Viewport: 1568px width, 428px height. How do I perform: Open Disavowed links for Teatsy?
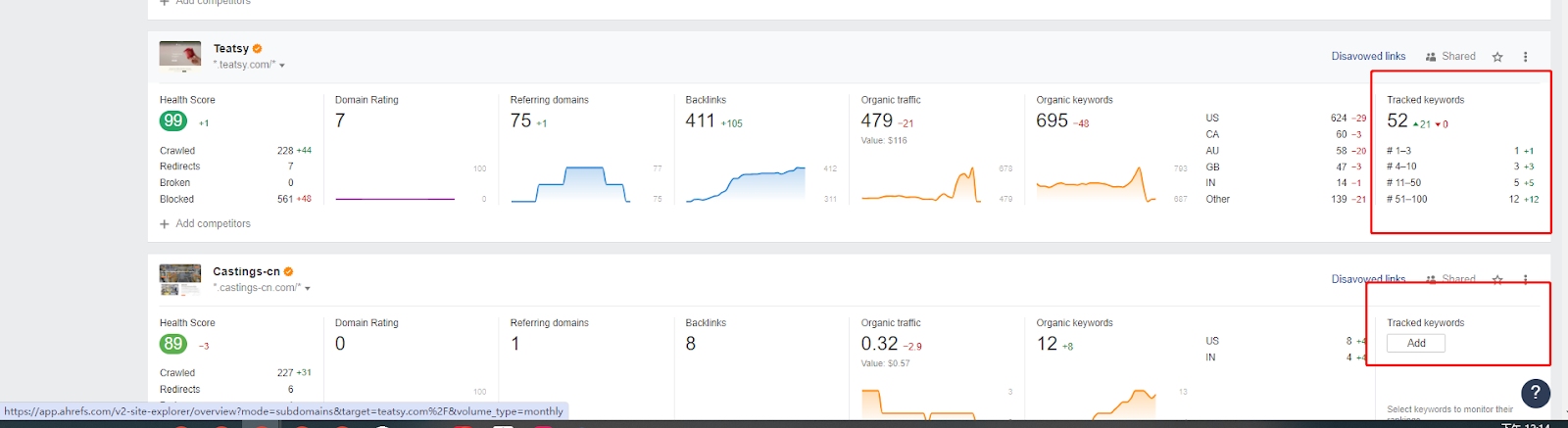coord(1368,57)
